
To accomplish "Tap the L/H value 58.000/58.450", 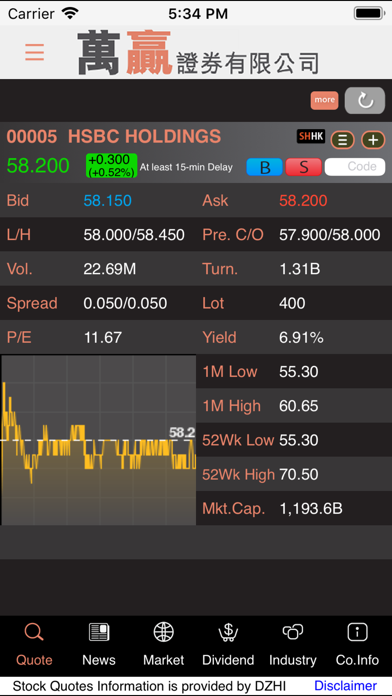I will pos(134,235).
